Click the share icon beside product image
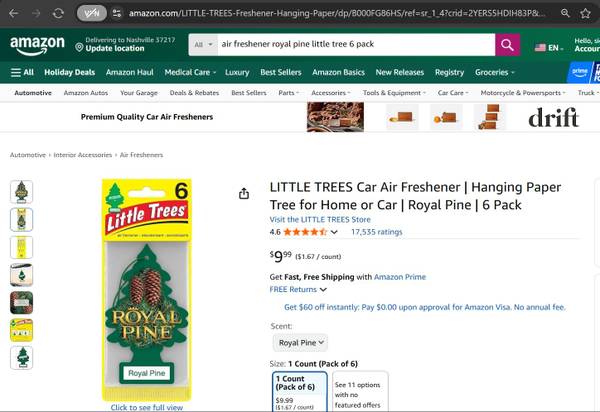Image resolution: width=600 pixels, height=412 pixels. (244, 193)
